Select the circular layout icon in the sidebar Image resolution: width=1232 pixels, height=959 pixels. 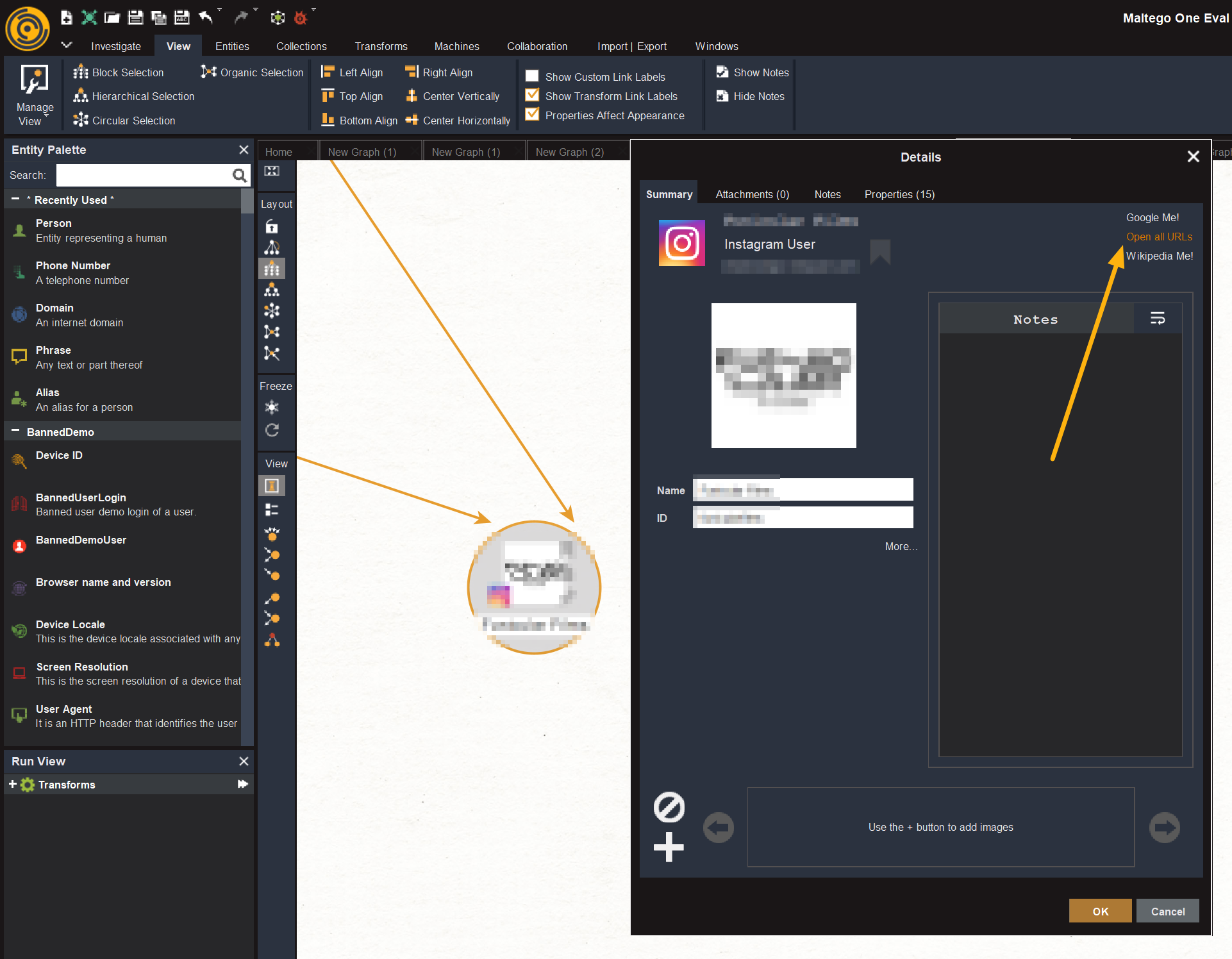click(272, 311)
